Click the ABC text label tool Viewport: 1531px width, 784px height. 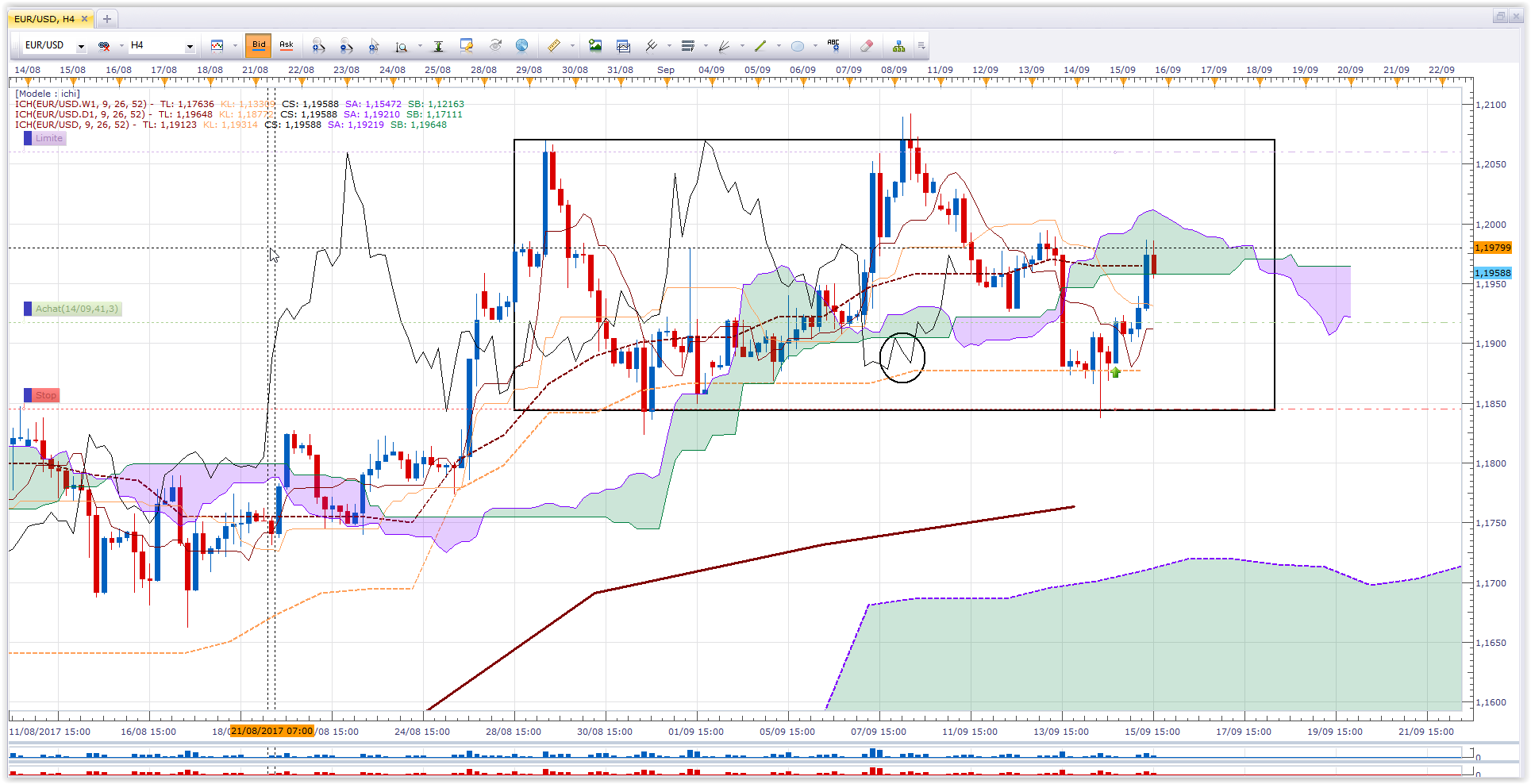point(833,46)
